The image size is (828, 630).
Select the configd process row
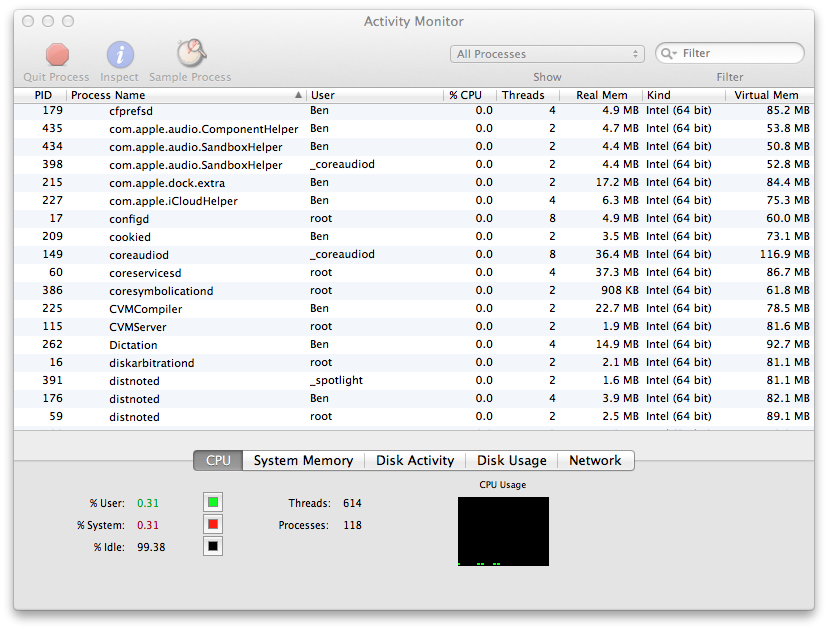[414, 219]
